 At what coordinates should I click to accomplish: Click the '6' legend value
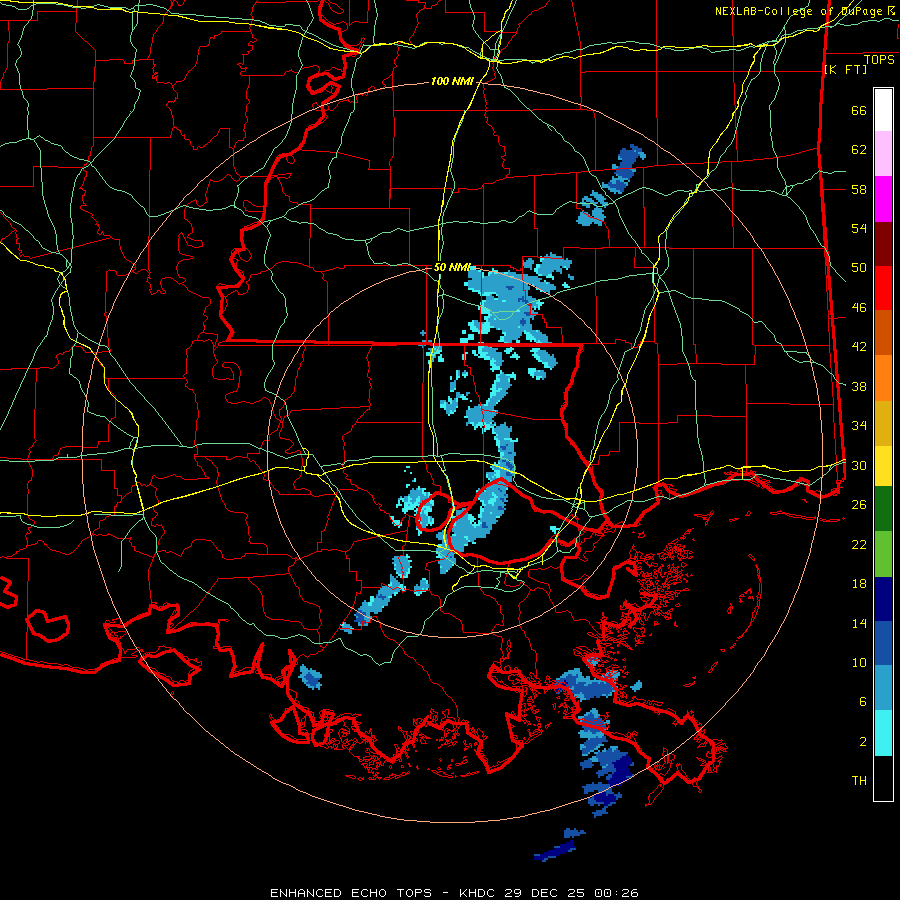[863, 702]
